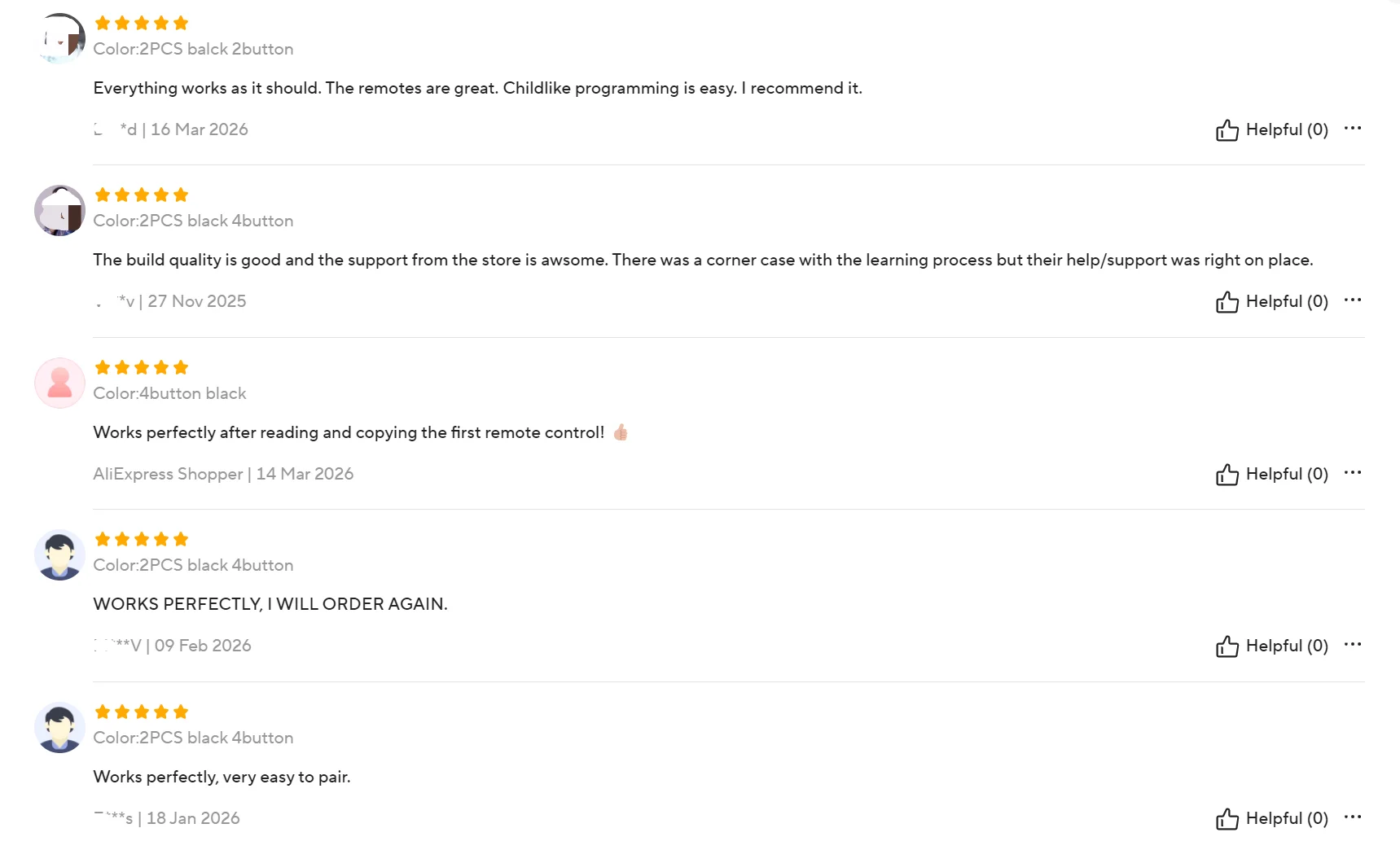
Task: Click avatar beside 'very easy to pair' review
Action: pos(60,727)
